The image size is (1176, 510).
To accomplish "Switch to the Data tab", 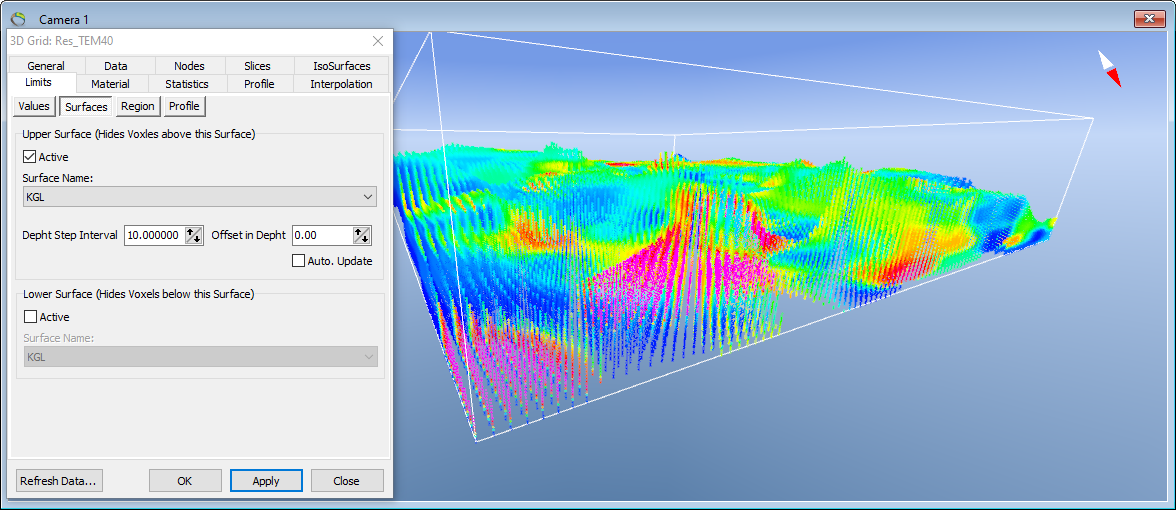I will click(116, 66).
